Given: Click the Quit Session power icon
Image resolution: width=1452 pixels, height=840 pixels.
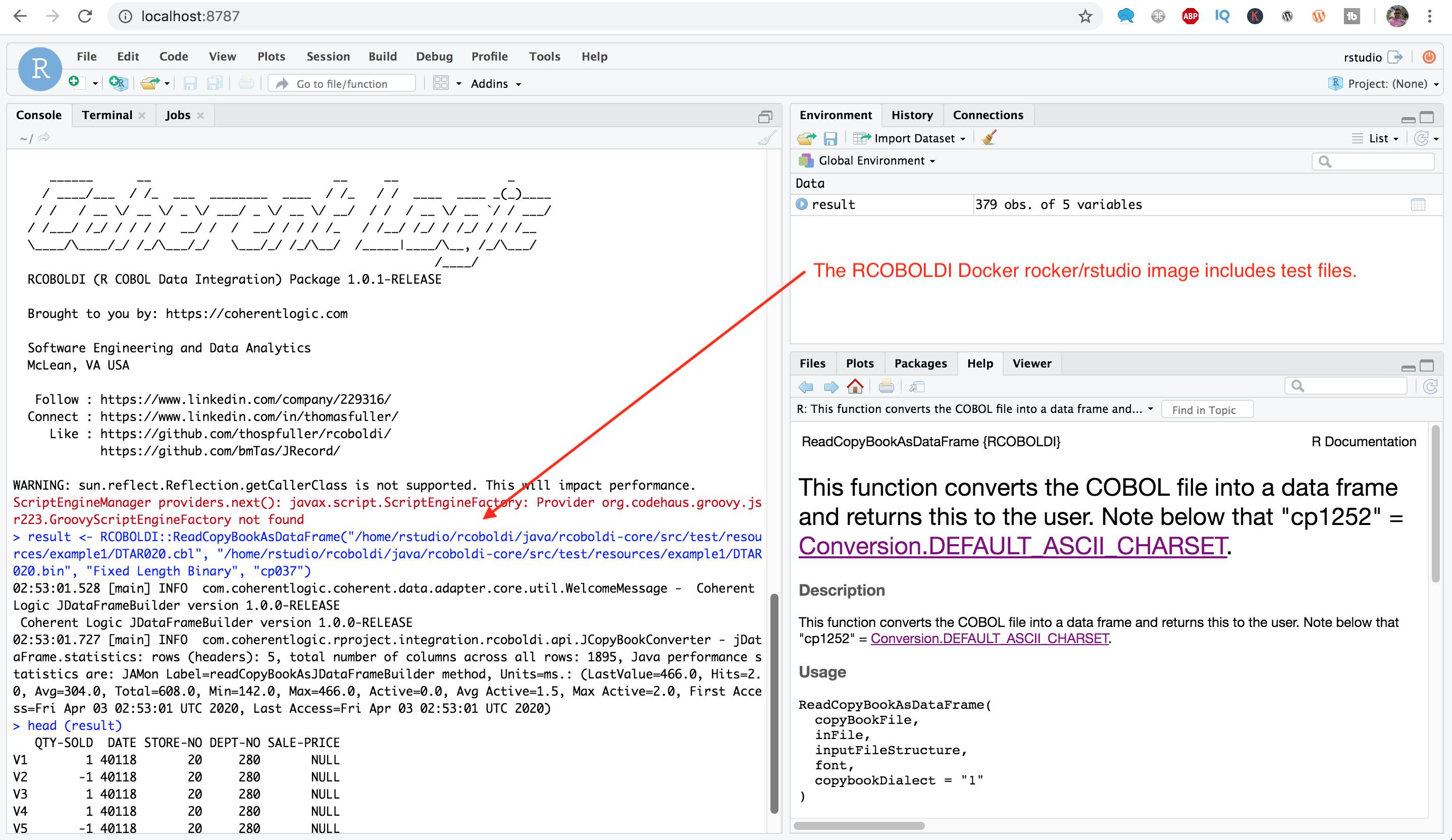Looking at the screenshot, I should click(x=1429, y=57).
